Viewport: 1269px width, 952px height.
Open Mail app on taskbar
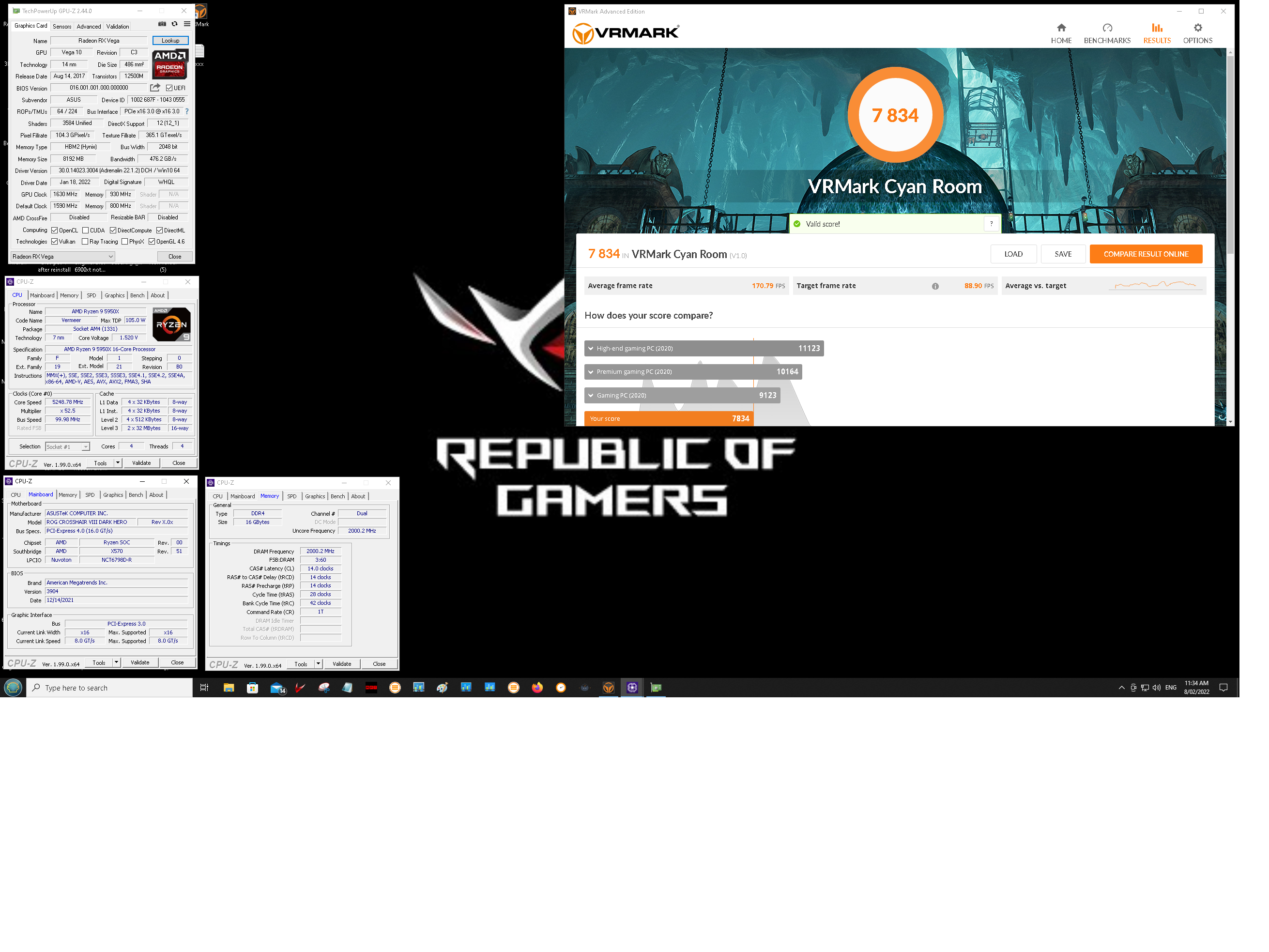tap(277, 688)
